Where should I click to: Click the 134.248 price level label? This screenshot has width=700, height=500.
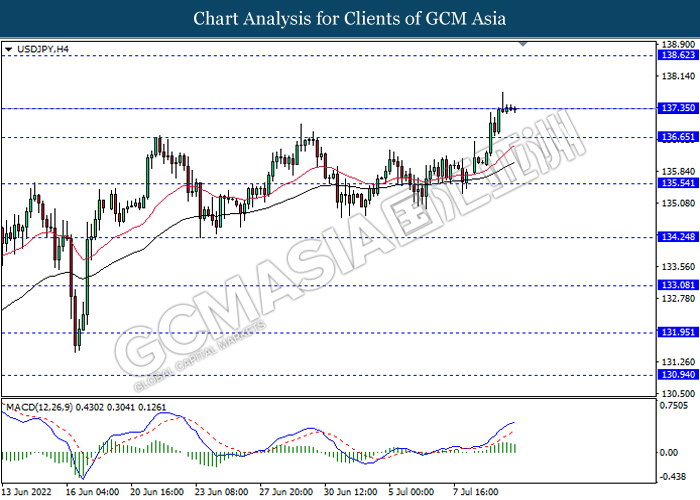tap(678, 237)
